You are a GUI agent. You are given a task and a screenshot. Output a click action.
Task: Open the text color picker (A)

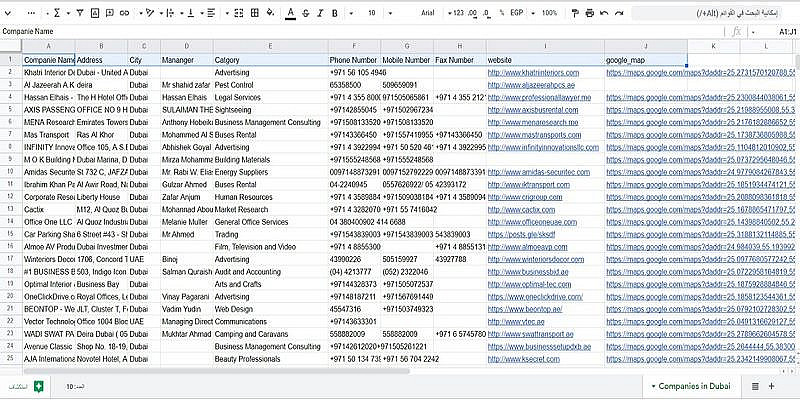(290, 13)
